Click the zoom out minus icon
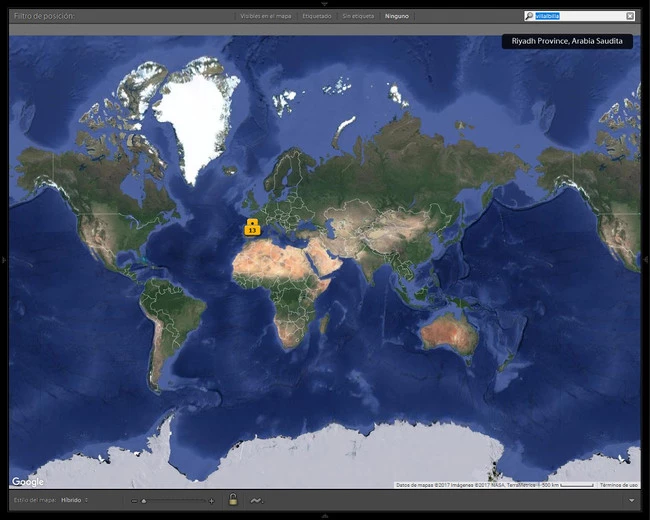Viewport: 650px width, 520px height. tap(134, 500)
